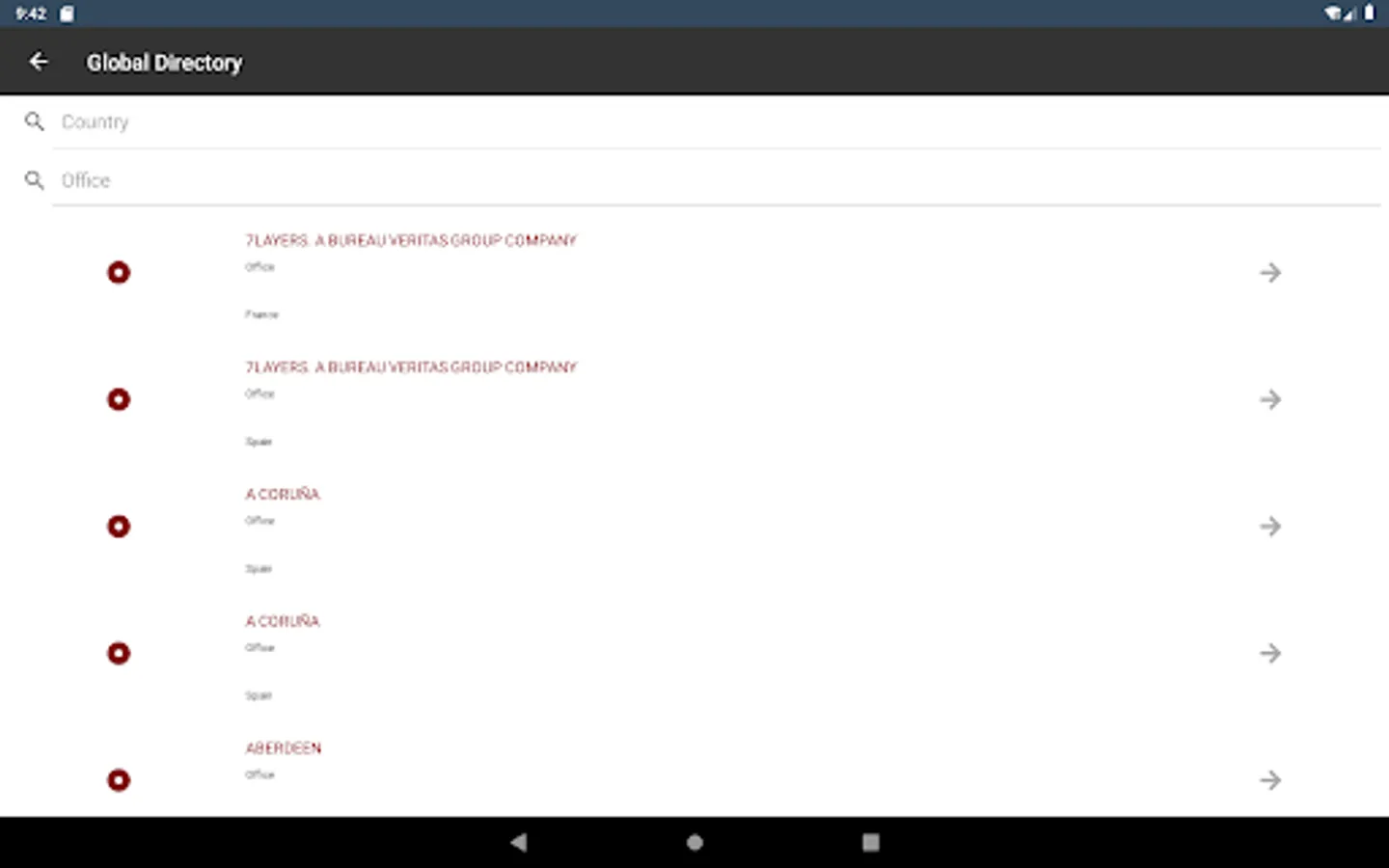Click the Global Directory header title
Image resolution: width=1389 pixels, height=868 pixels.
[x=165, y=63]
